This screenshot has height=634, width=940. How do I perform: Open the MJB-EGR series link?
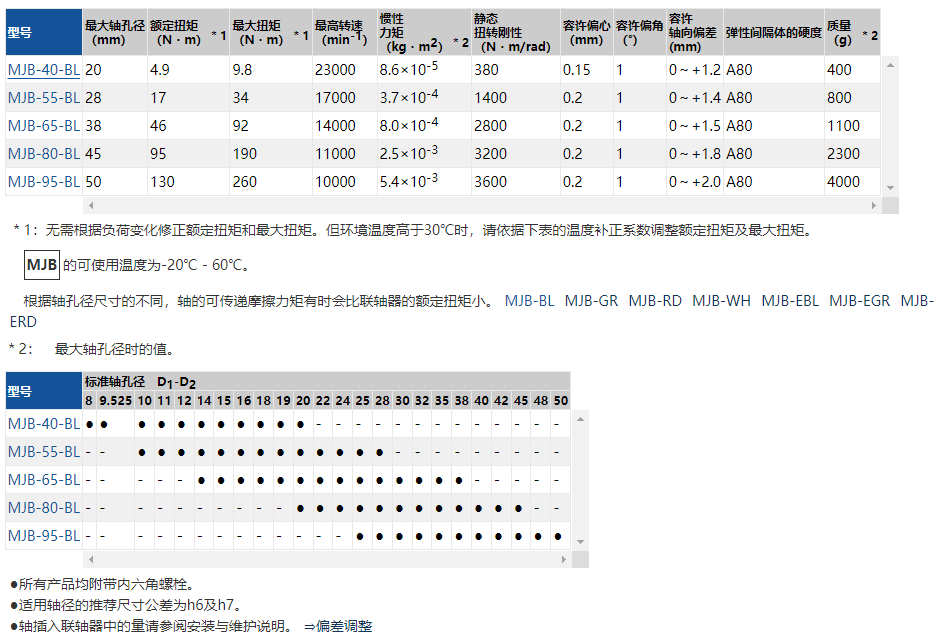point(861,301)
